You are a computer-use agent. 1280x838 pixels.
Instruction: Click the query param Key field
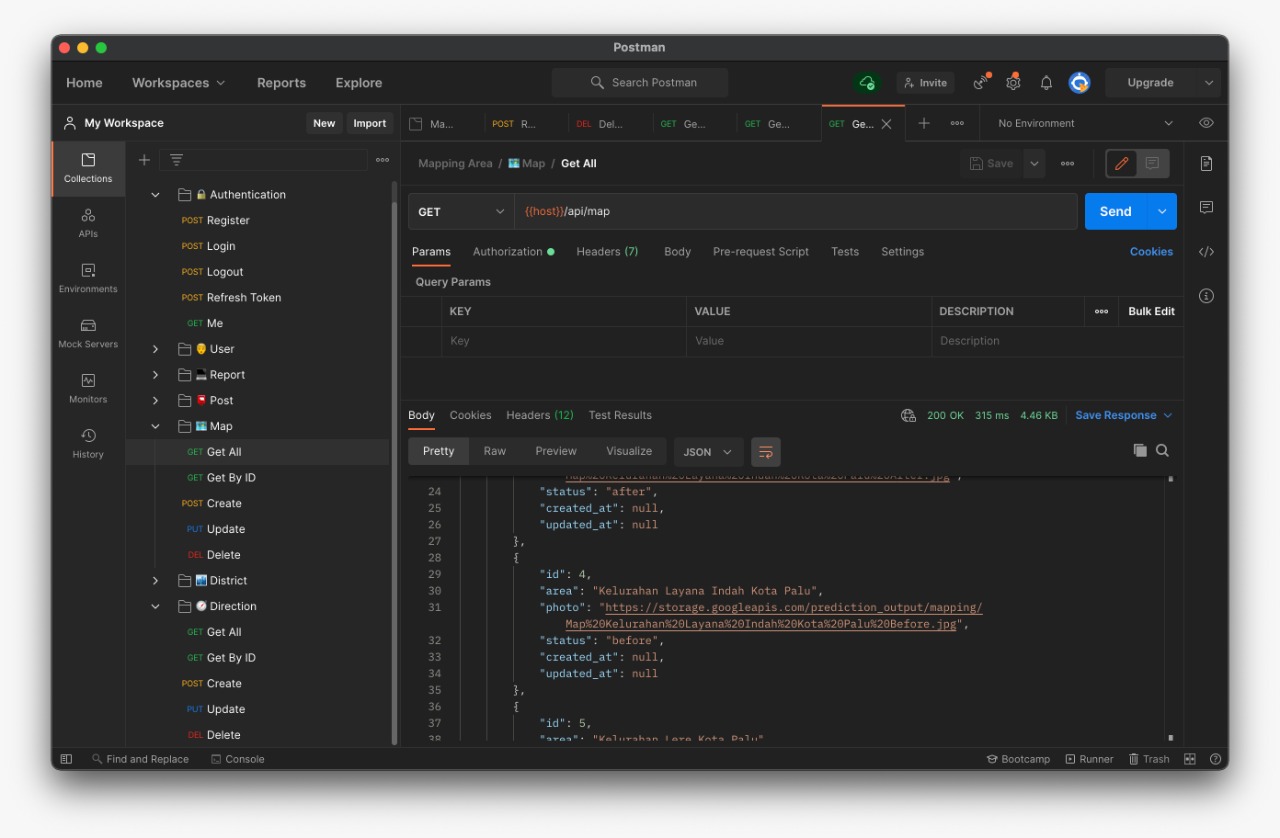click(x=564, y=341)
